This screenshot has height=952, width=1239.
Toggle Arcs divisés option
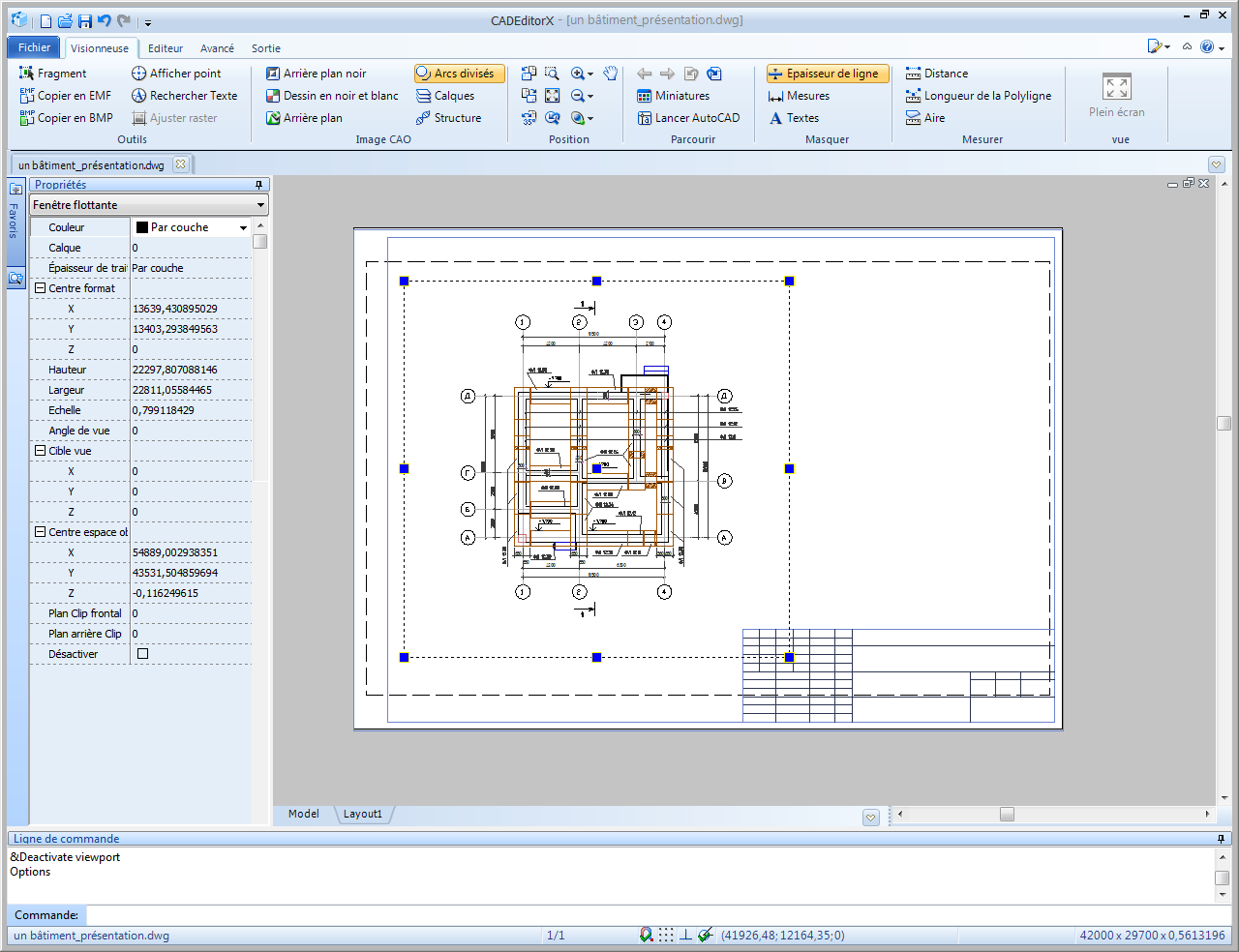[459, 74]
